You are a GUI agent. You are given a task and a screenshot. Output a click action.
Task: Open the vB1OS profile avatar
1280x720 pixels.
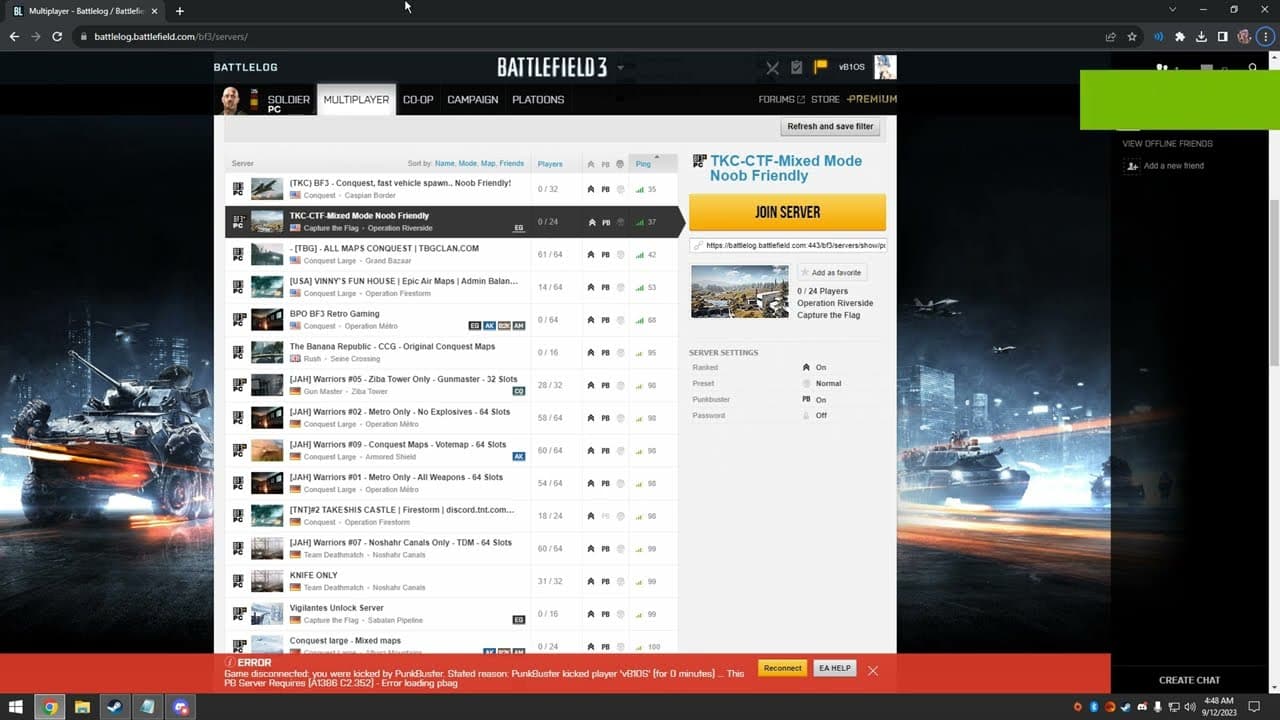coord(885,67)
